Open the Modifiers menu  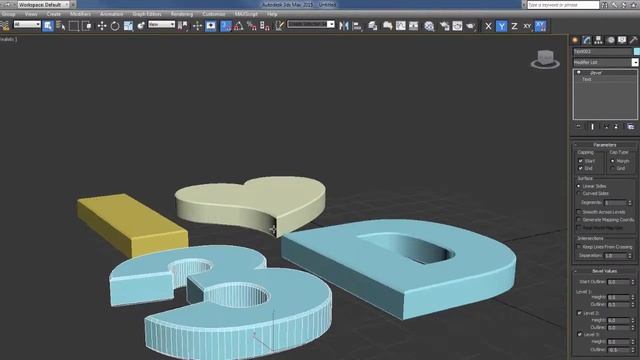(80, 14)
